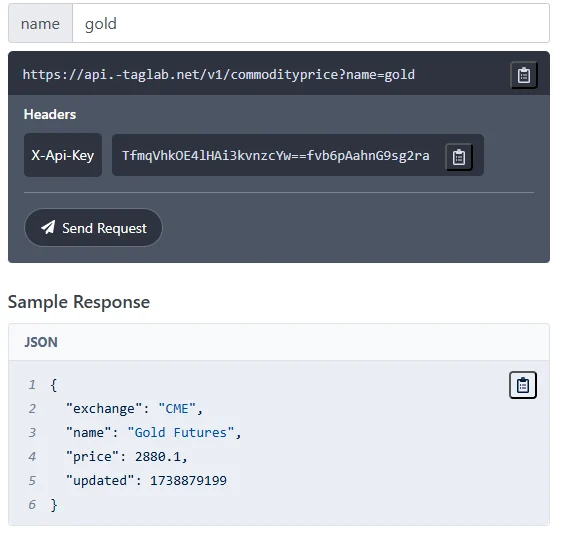The width and height of the screenshot is (565, 537).
Task: Click the "Gold Futures" value in JSON
Action: (x=181, y=432)
